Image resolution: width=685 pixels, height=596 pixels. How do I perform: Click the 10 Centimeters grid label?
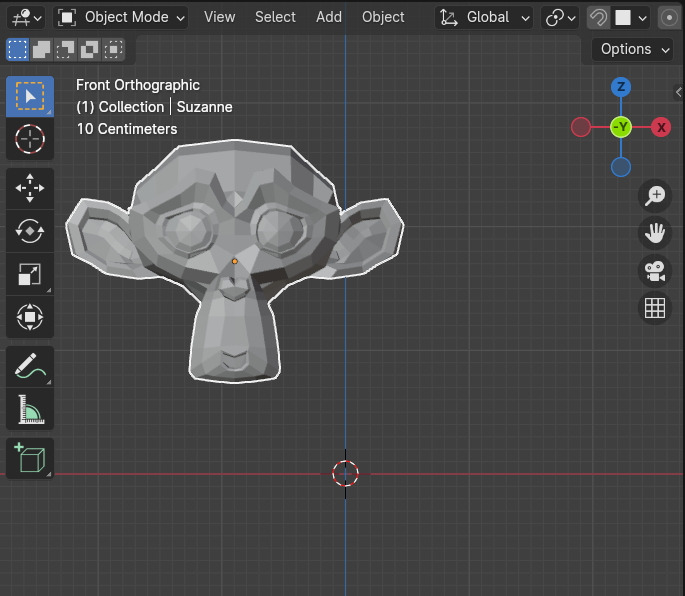click(x=127, y=129)
